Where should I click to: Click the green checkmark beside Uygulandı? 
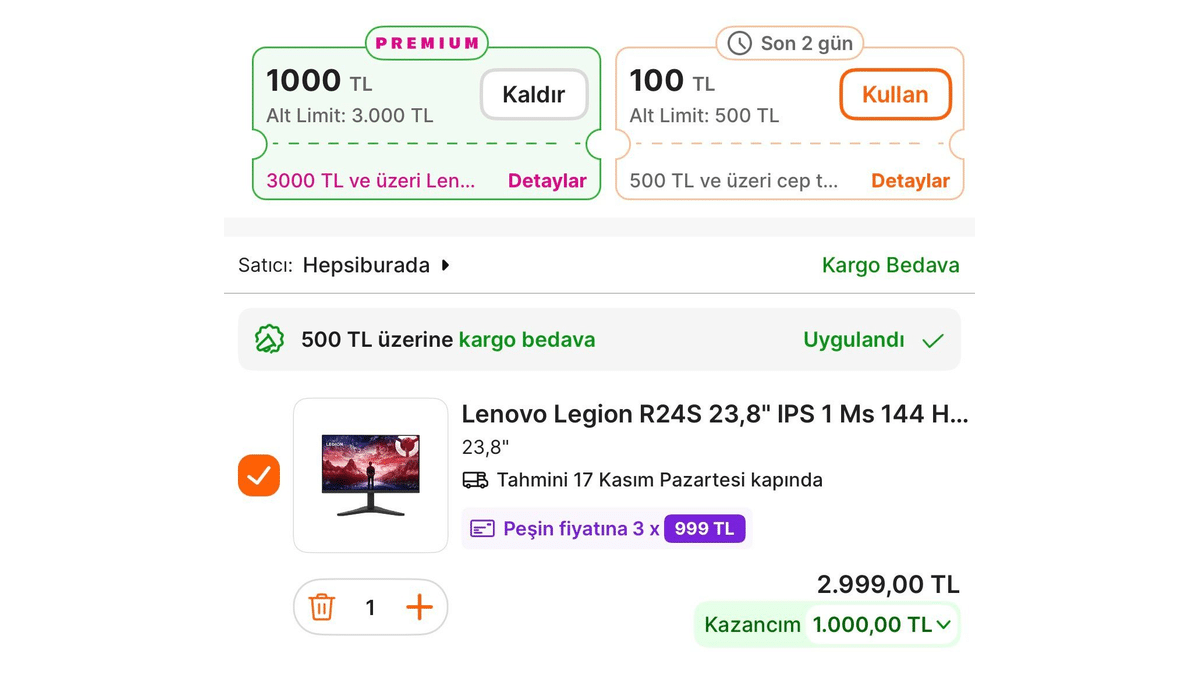(x=932, y=339)
